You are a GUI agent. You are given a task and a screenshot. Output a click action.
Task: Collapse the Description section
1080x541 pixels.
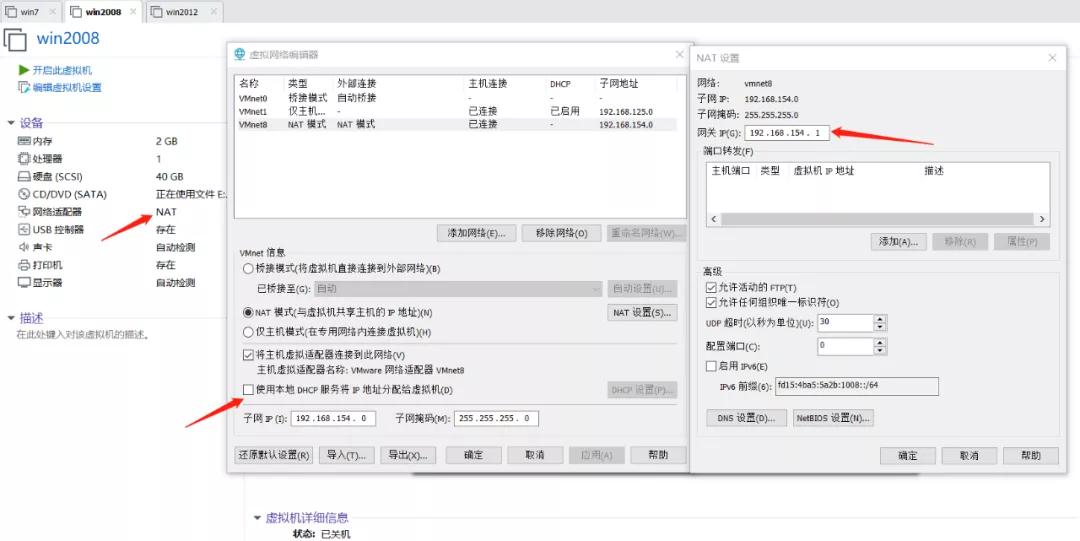pos(11,318)
